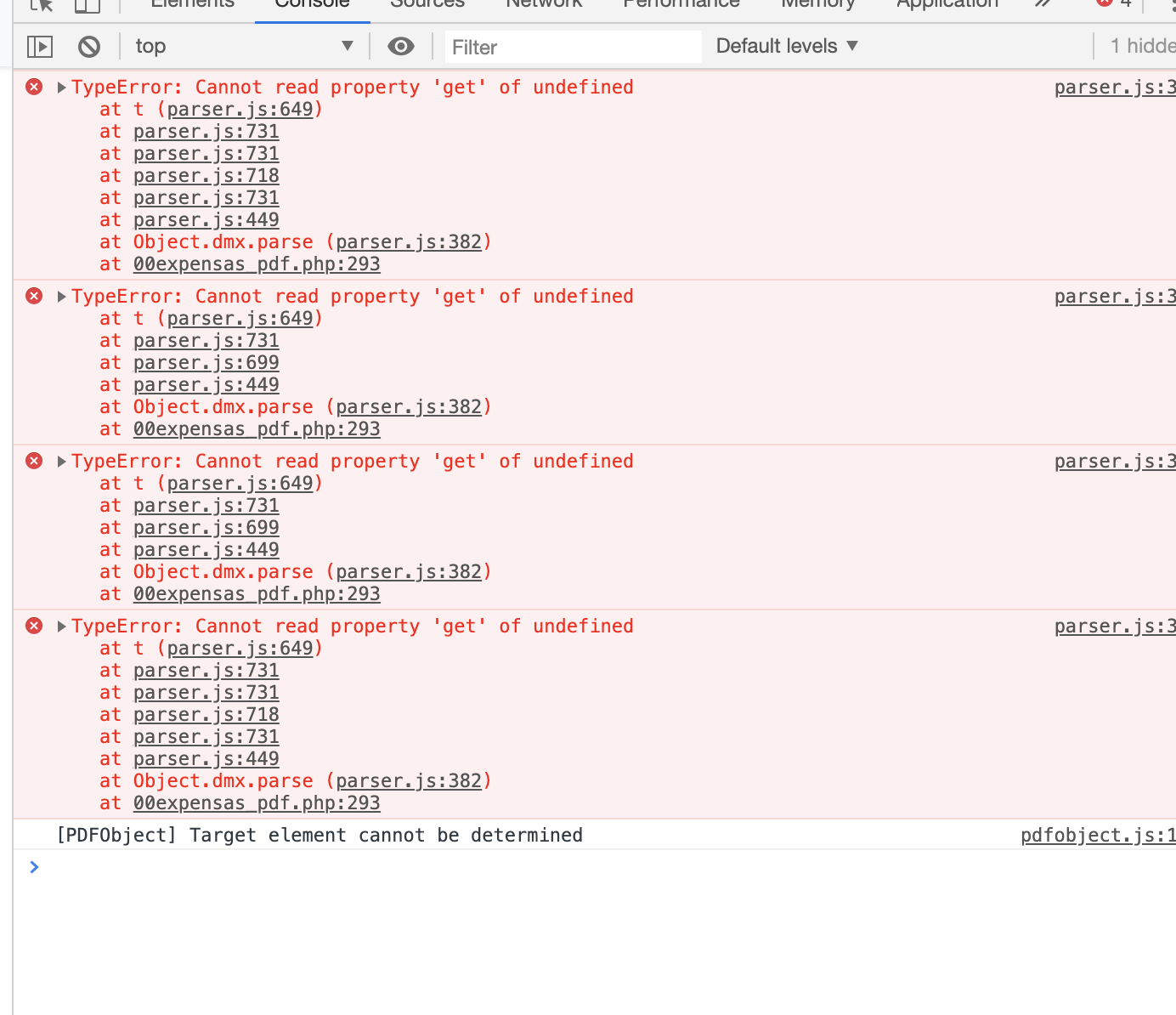Click the red error icon of the fourth TypeError
This screenshot has height=1015, width=1176.
34,626
